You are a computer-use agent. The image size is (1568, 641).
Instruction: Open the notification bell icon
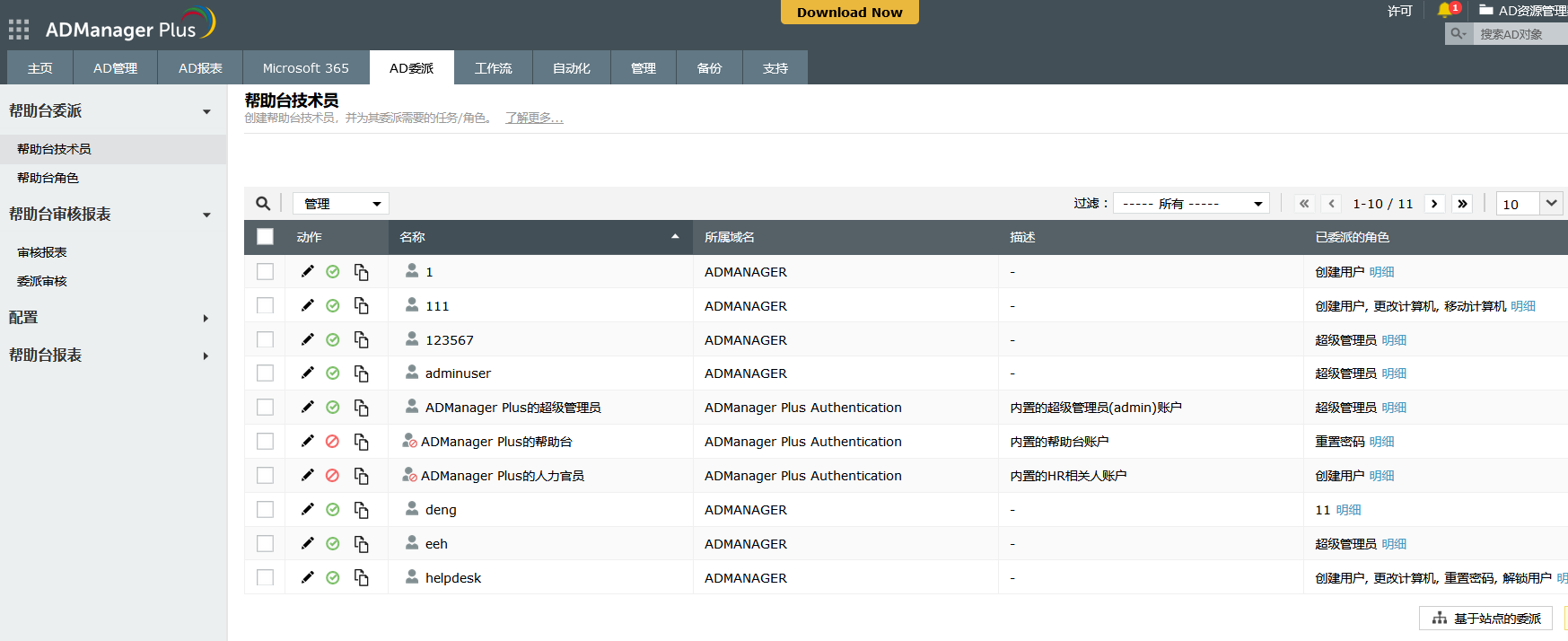[1444, 11]
